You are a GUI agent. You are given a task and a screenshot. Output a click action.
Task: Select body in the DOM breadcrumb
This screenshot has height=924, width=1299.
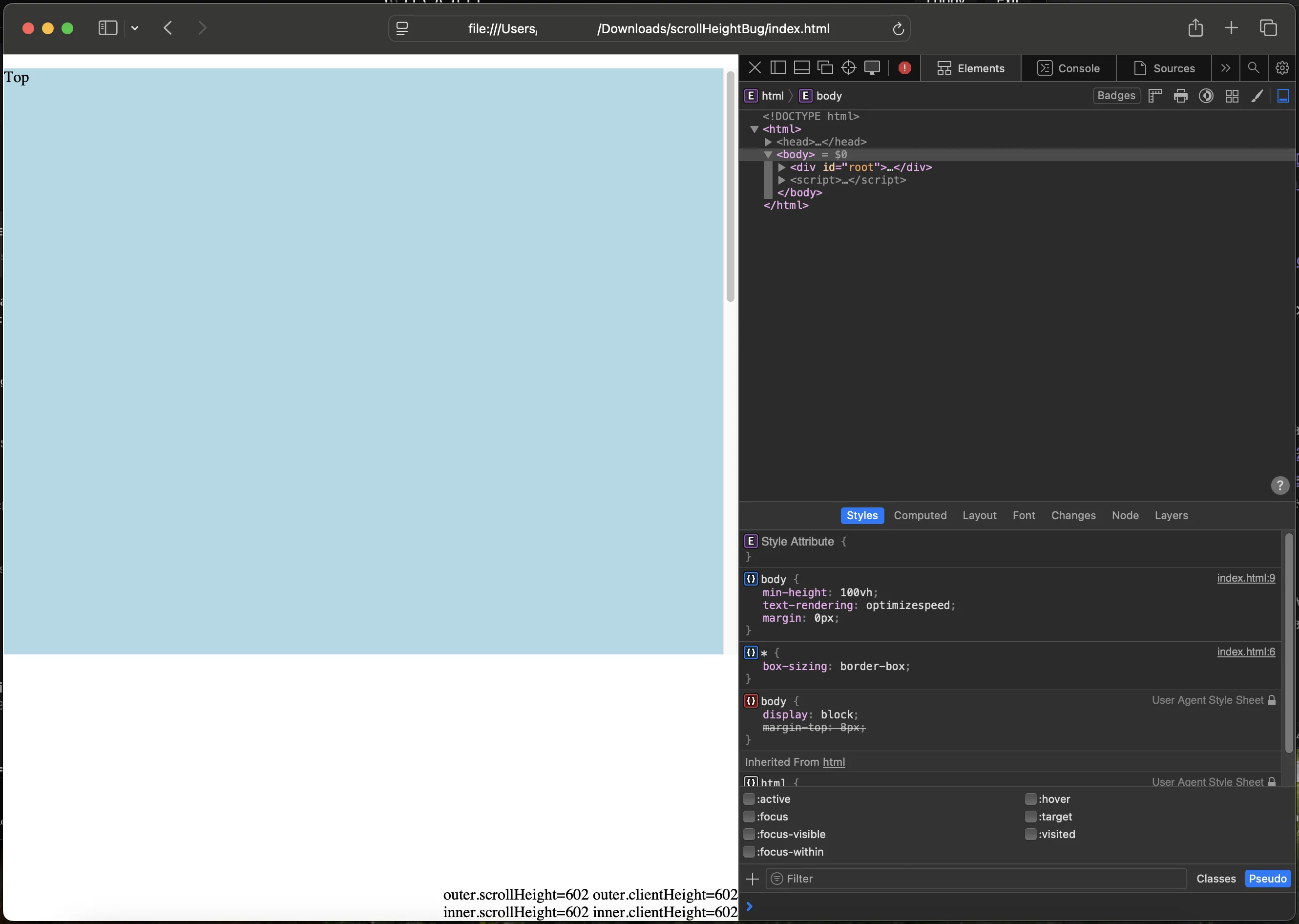820,96
